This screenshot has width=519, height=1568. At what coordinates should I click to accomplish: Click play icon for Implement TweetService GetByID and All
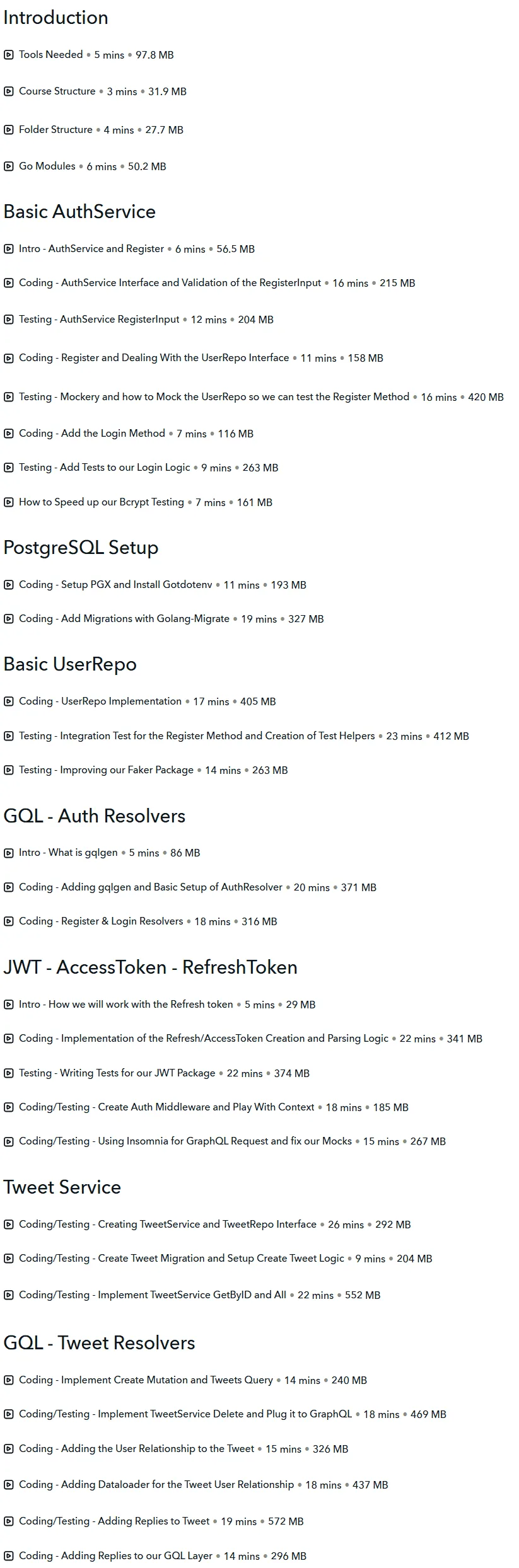tap(9, 1295)
